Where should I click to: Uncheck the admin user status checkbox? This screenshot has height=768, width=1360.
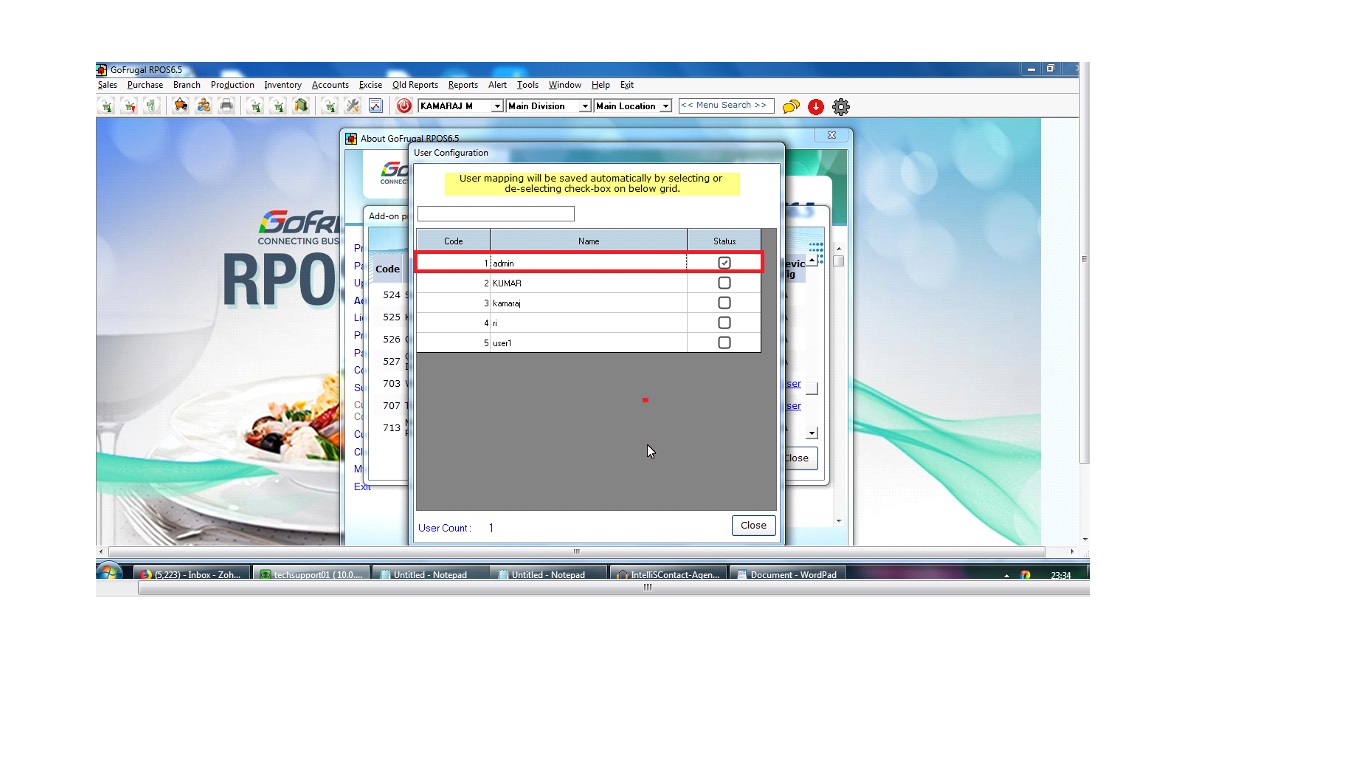[724, 263]
